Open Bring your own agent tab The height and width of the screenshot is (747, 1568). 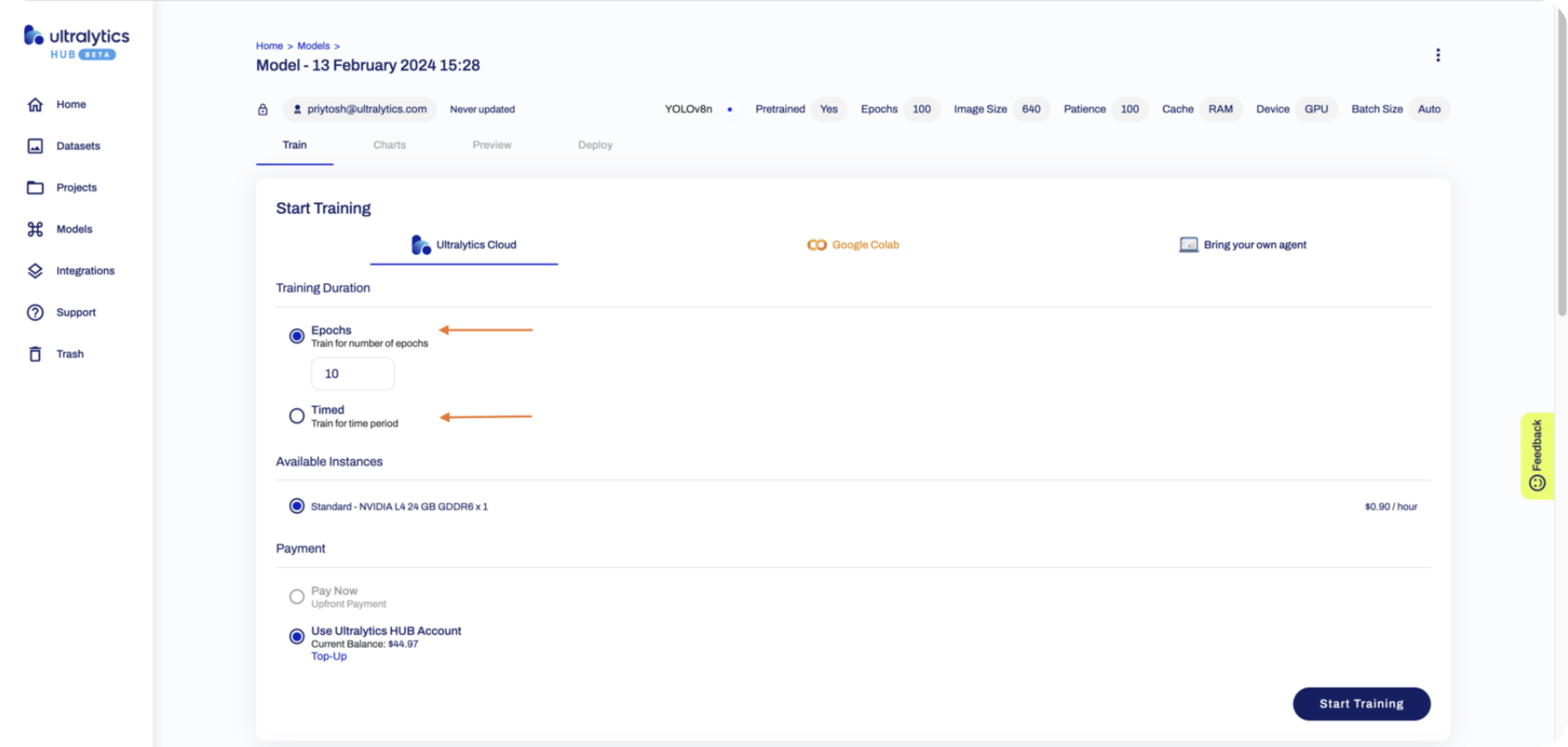pos(1242,245)
